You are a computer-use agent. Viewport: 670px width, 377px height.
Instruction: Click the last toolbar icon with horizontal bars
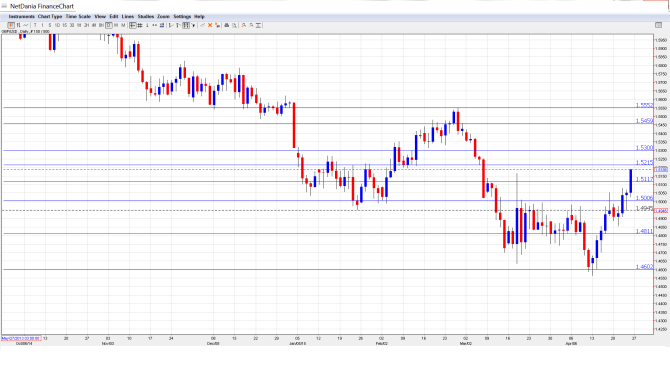(x=259, y=26)
